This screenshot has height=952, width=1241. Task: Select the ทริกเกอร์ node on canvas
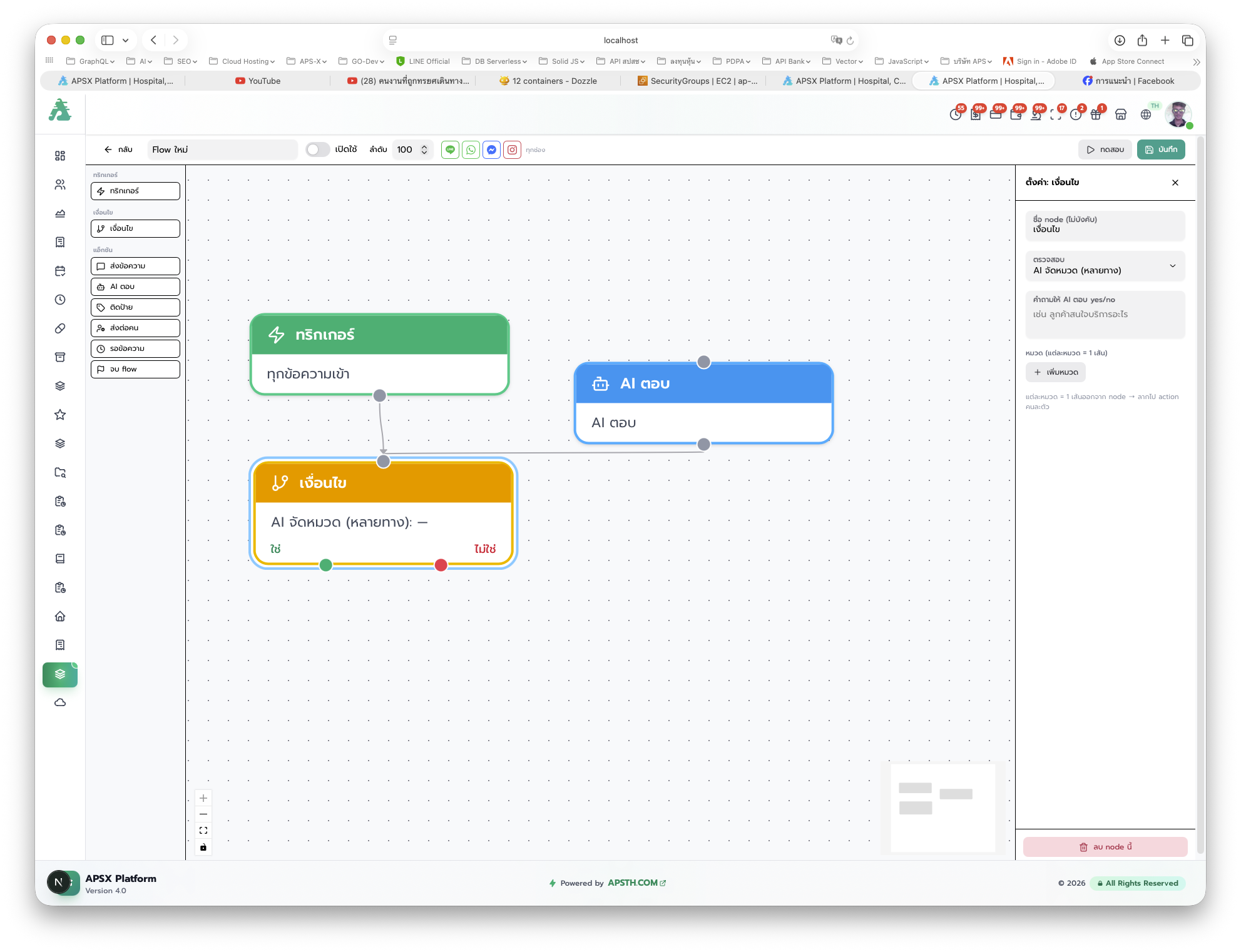tap(379, 354)
